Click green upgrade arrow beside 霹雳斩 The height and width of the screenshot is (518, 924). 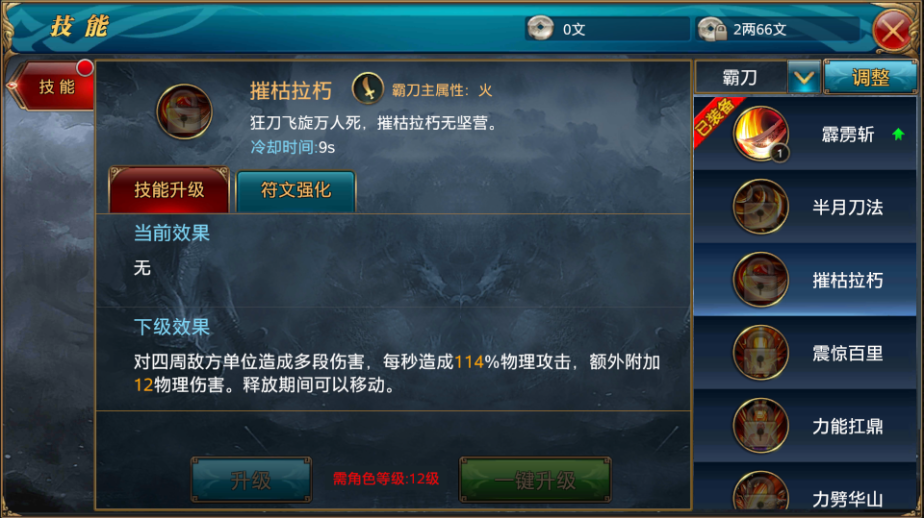[898, 134]
